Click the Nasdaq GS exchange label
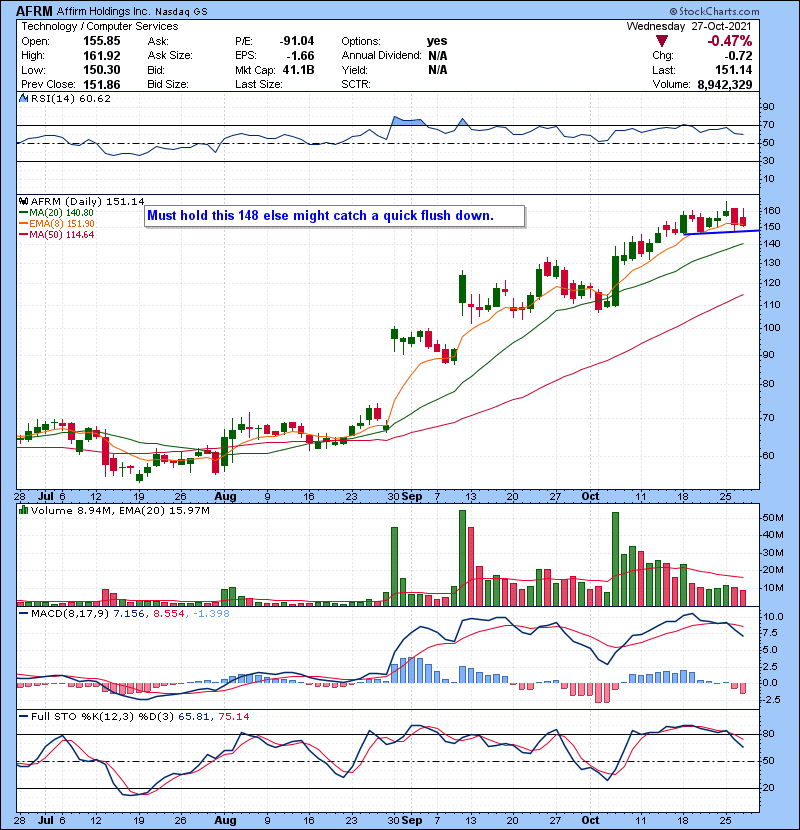 point(181,12)
